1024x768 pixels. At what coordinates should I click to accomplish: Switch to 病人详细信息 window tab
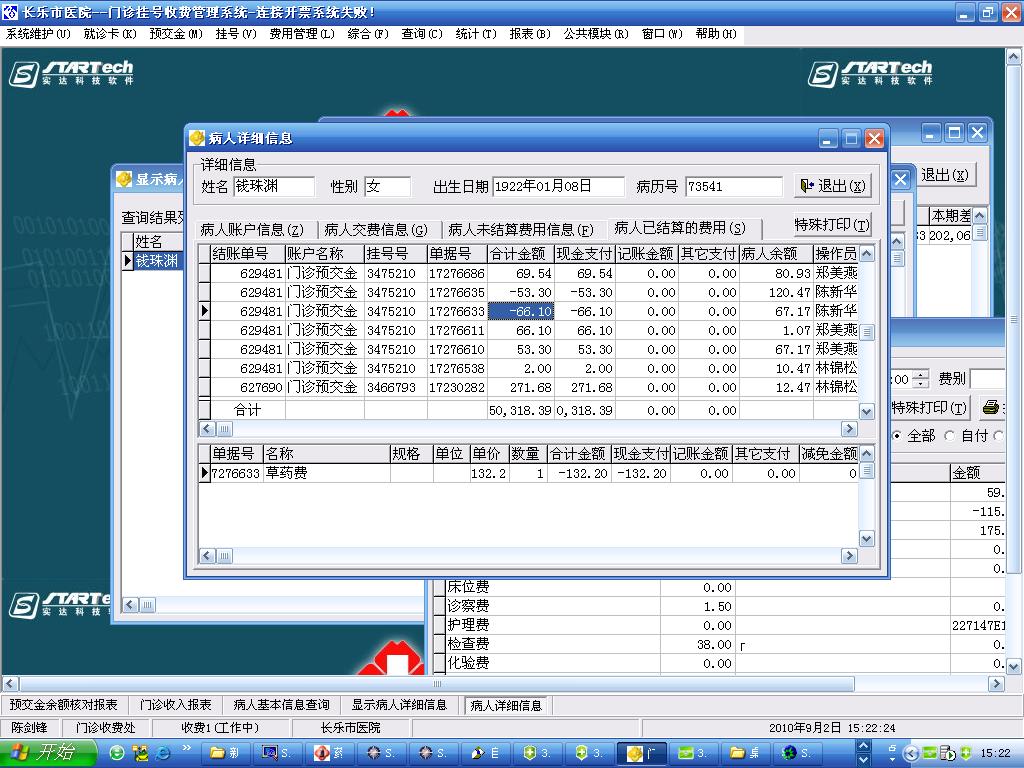point(506,705)
